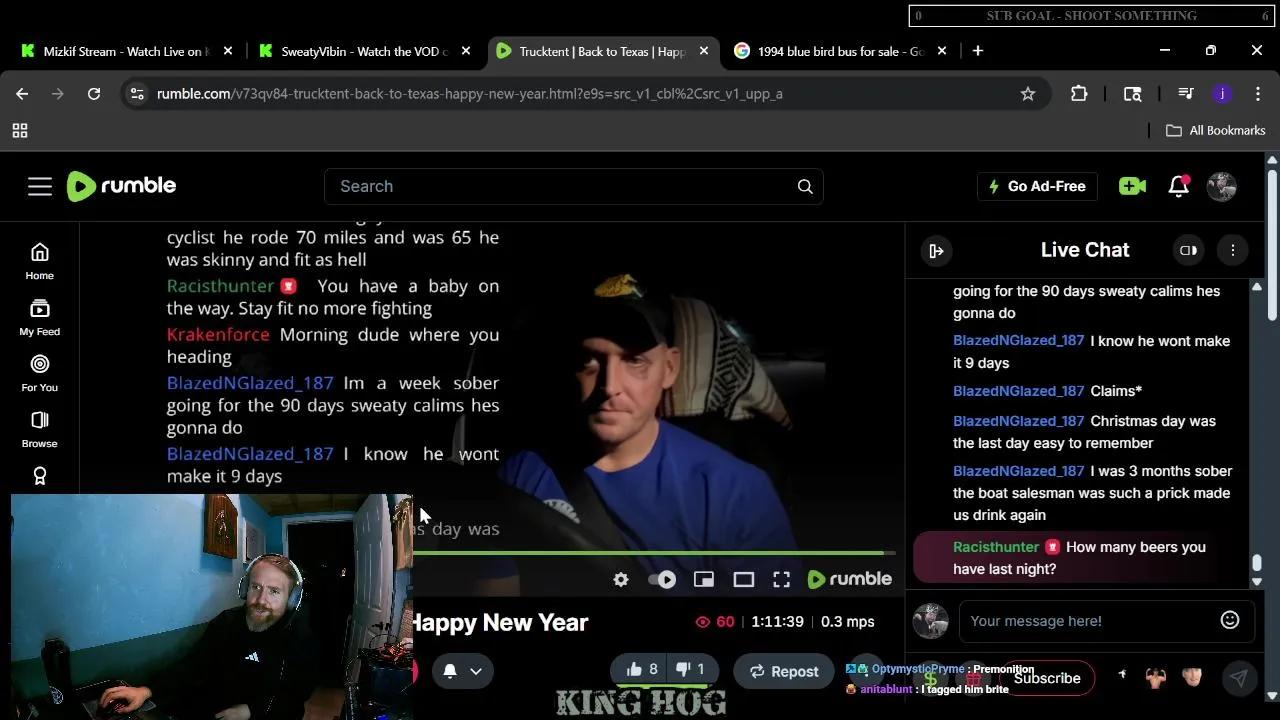Subscribe to the channel
This screenshot has height=720, width=1280.
tap(1046, 678)
